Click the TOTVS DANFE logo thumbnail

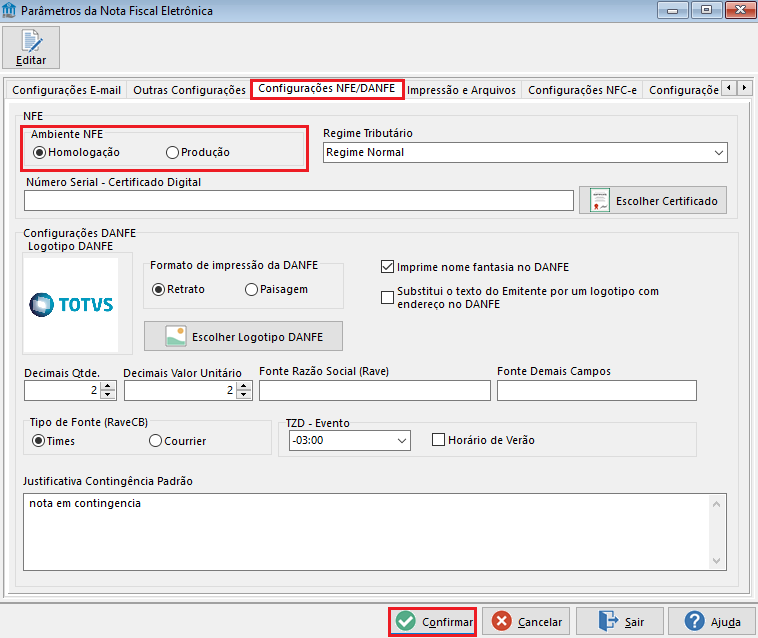click(71, 304)
